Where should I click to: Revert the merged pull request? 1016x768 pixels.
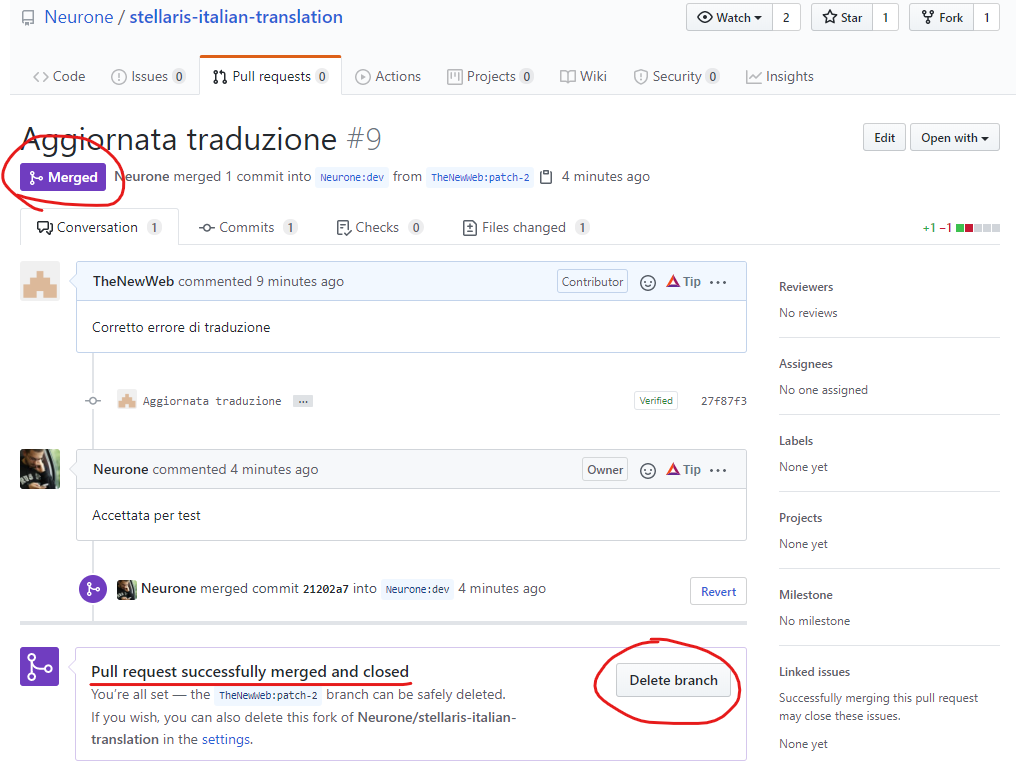718,591
